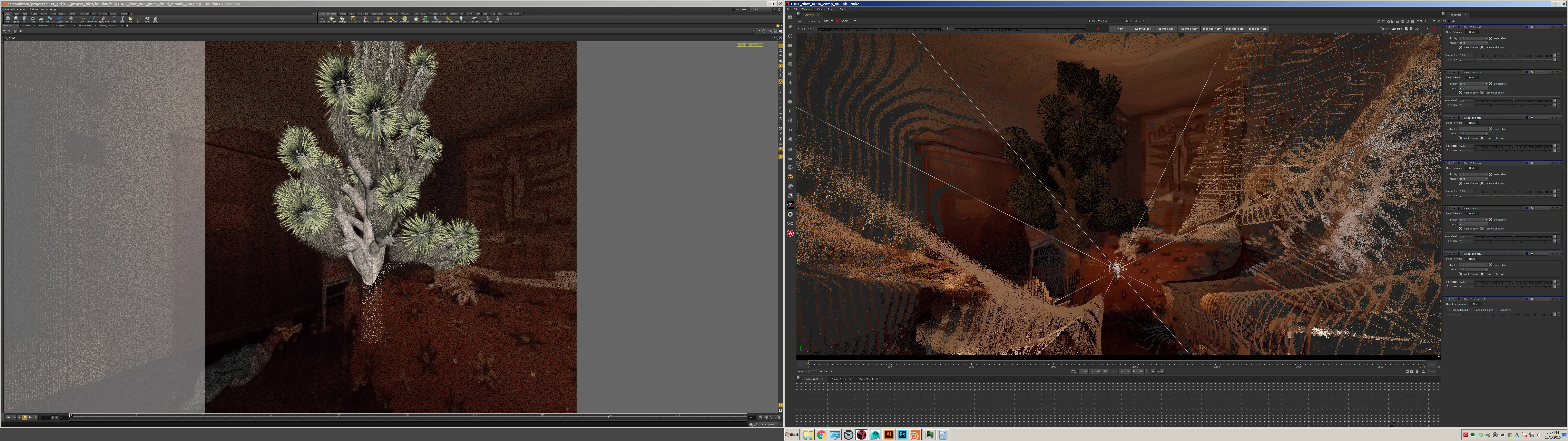Toggle receive shadow on DeepToPoints5
This screenshot has height=441, width=1568.
pos(1482,138)
